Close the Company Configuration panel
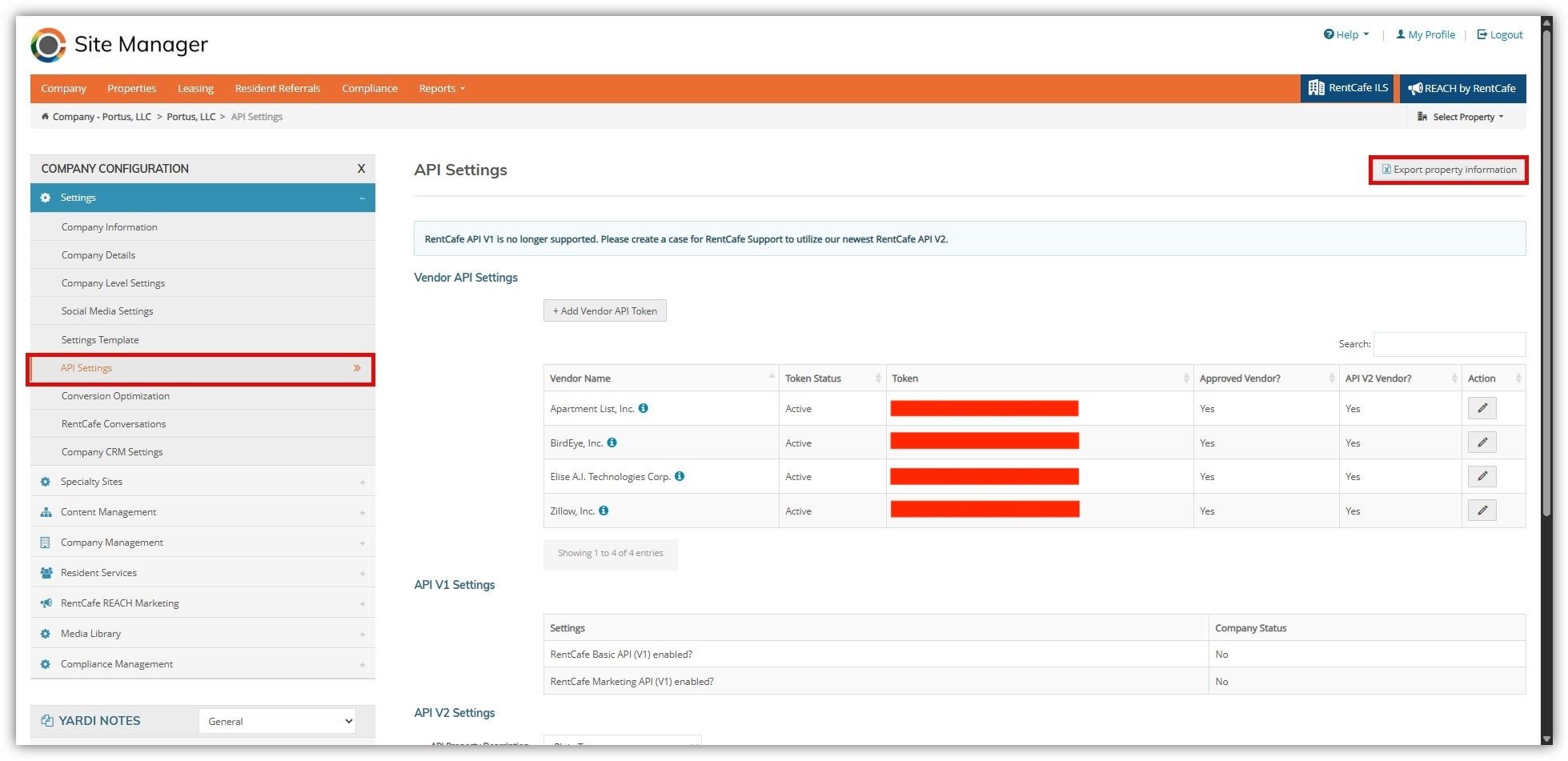The width and height of the screenshot is (1568, 761). (x=361, y=169)
